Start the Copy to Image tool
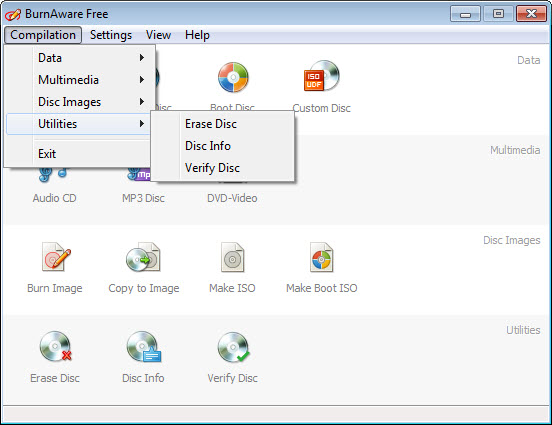Viewport: 552px width, 425px height. click(144, 257)
